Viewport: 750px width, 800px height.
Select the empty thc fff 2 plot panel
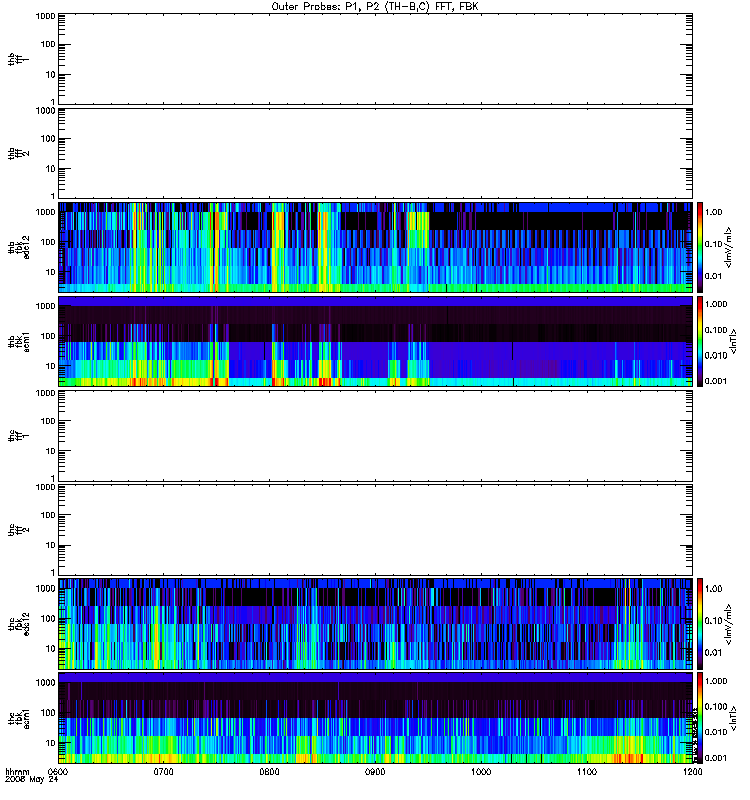point(376,530)
